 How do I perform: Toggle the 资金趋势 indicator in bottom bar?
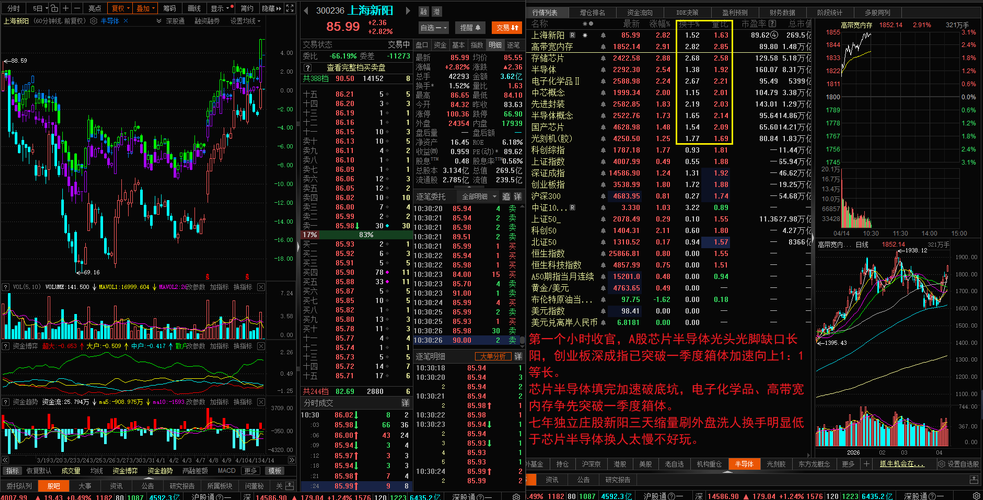click(x=160, y=471)
